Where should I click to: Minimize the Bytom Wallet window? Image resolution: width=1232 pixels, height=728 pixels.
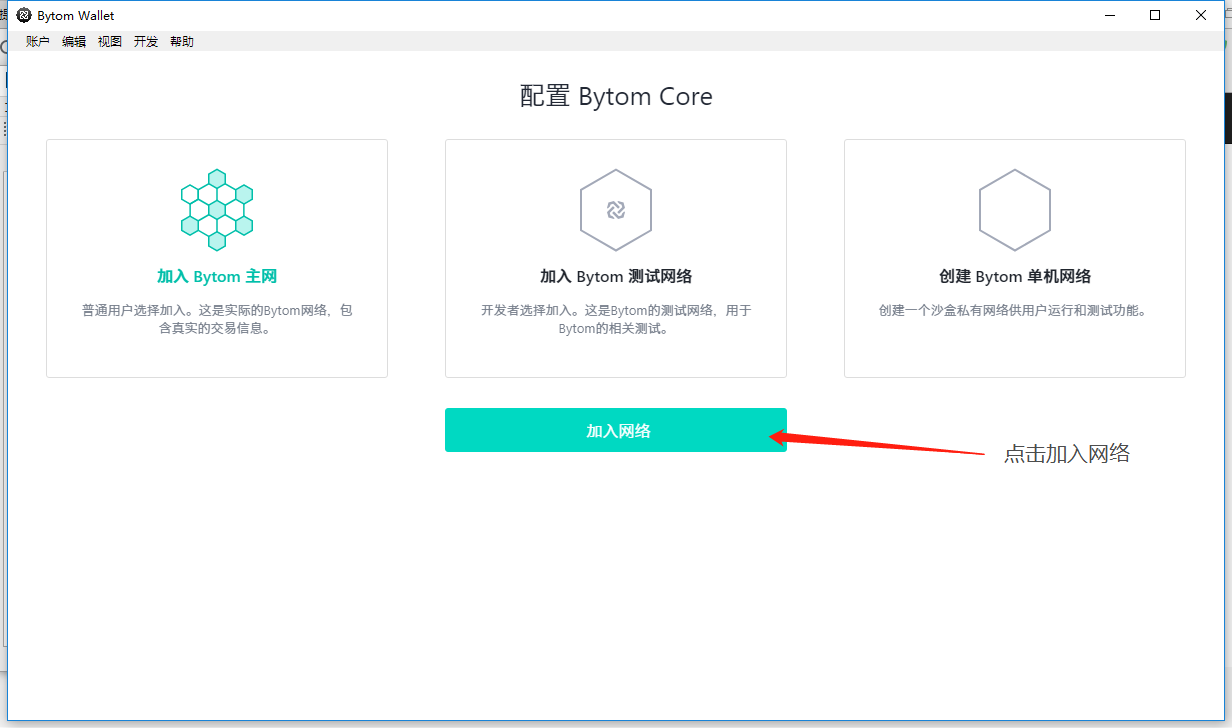click(x=1109, y=15)
